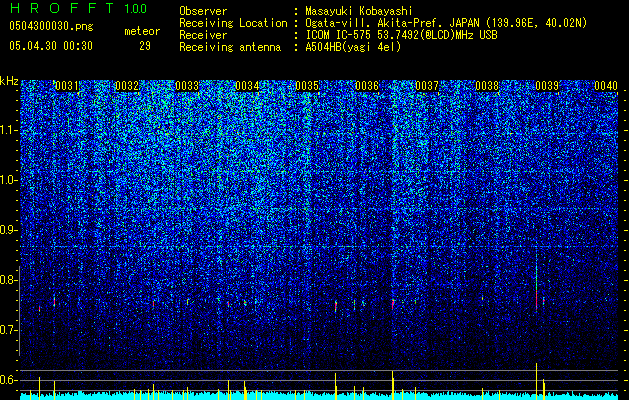Click the 0035 time marker
Viewport: 629px width, 400px height.
307,86
